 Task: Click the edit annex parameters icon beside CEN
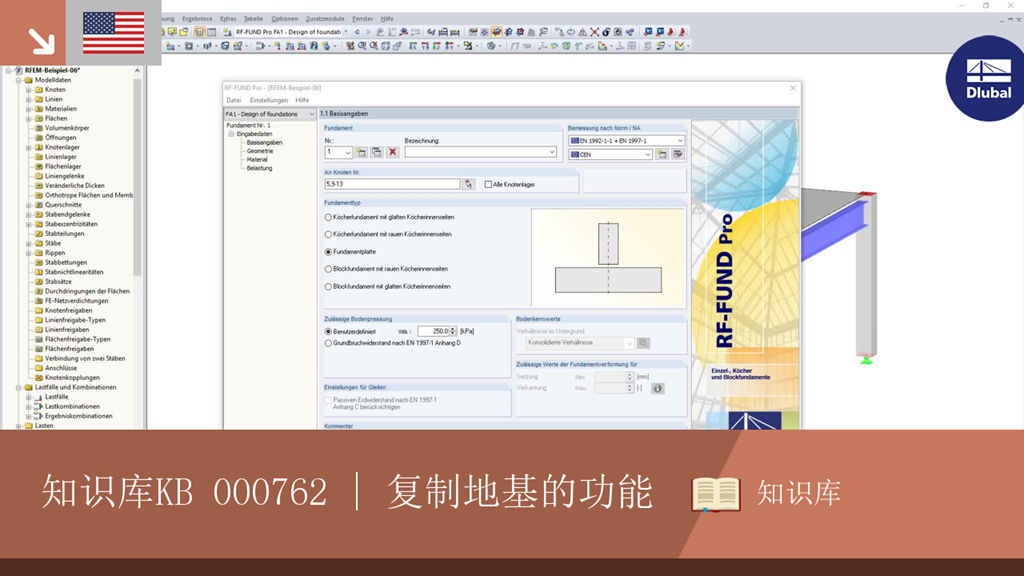(x=678, y=154)
